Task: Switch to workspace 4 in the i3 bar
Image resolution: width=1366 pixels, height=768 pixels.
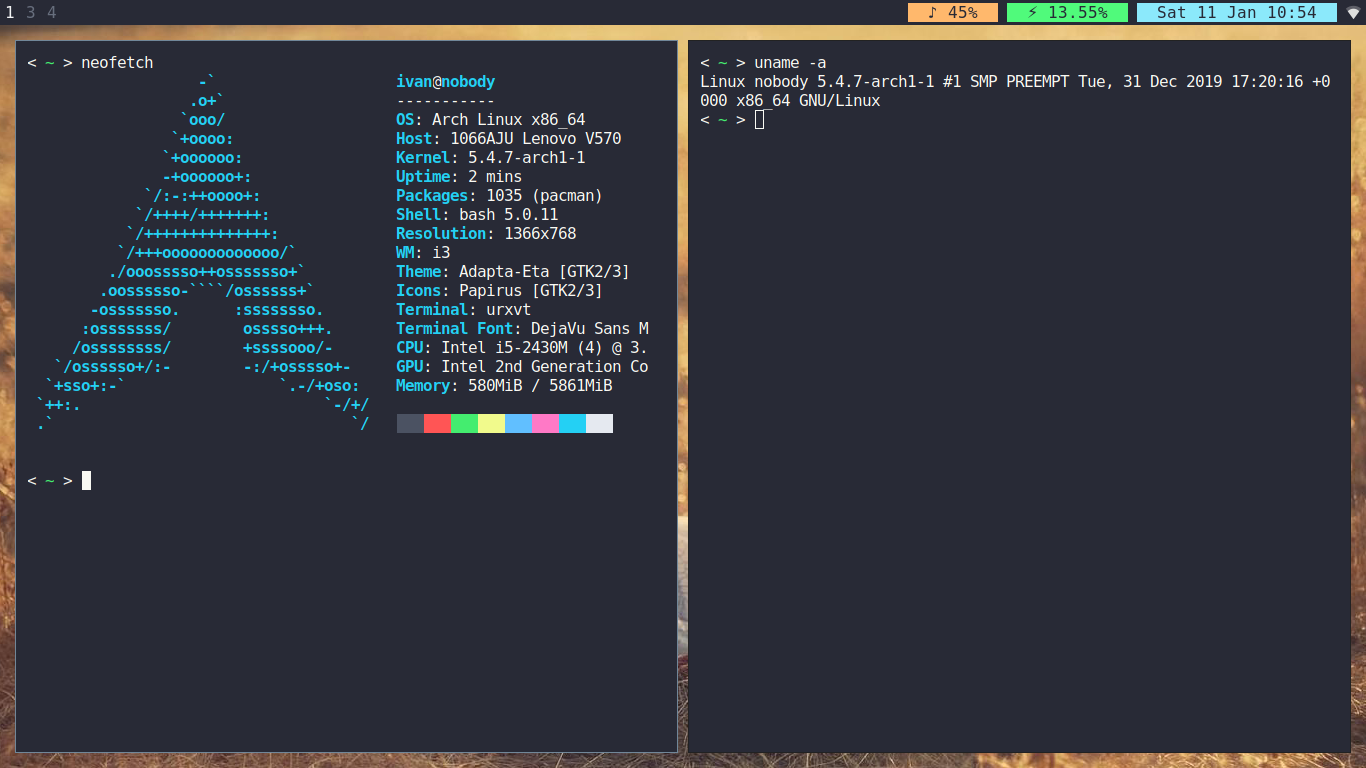Action: (x=51, y=12)
